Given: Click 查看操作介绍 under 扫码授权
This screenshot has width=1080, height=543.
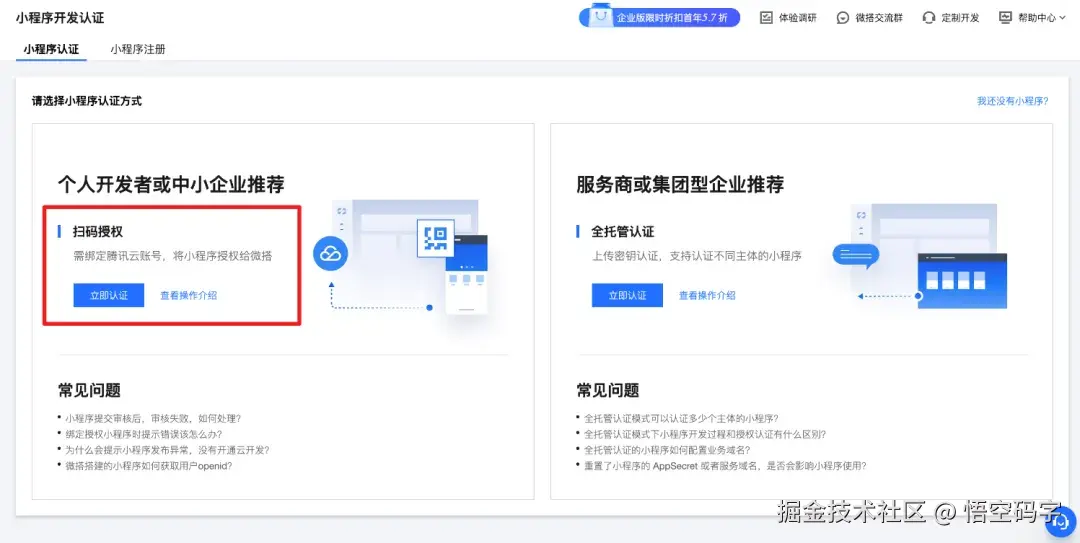Looking at the screenshot, I should coord(189,295).
